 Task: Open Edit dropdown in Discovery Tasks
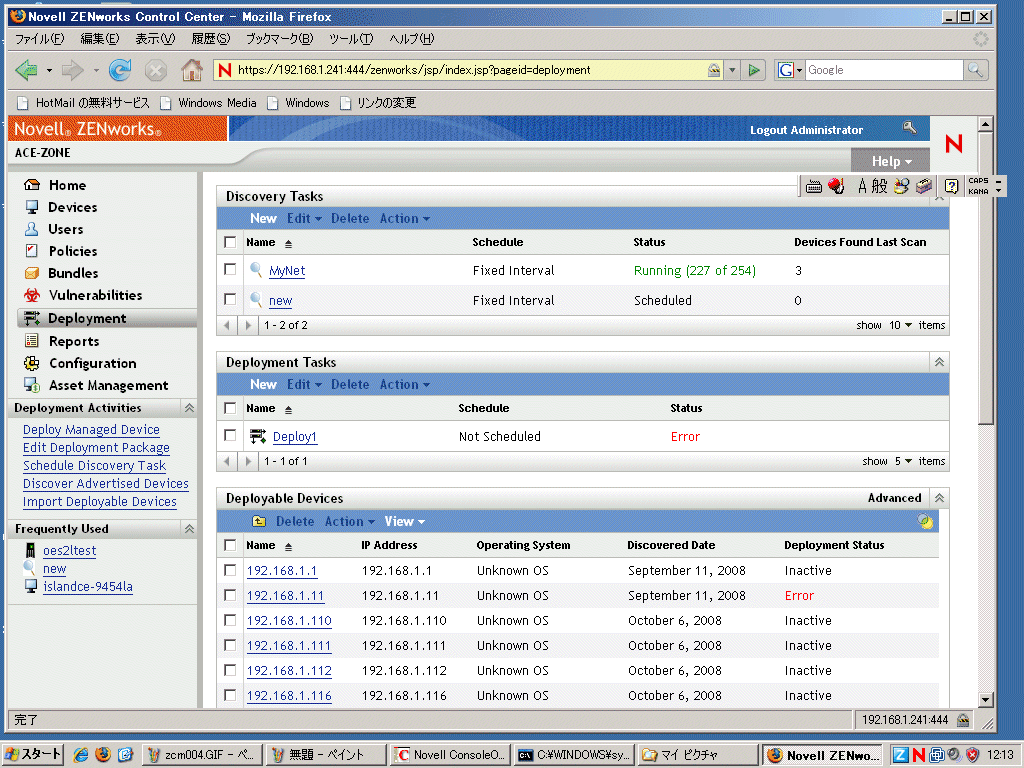304,219
